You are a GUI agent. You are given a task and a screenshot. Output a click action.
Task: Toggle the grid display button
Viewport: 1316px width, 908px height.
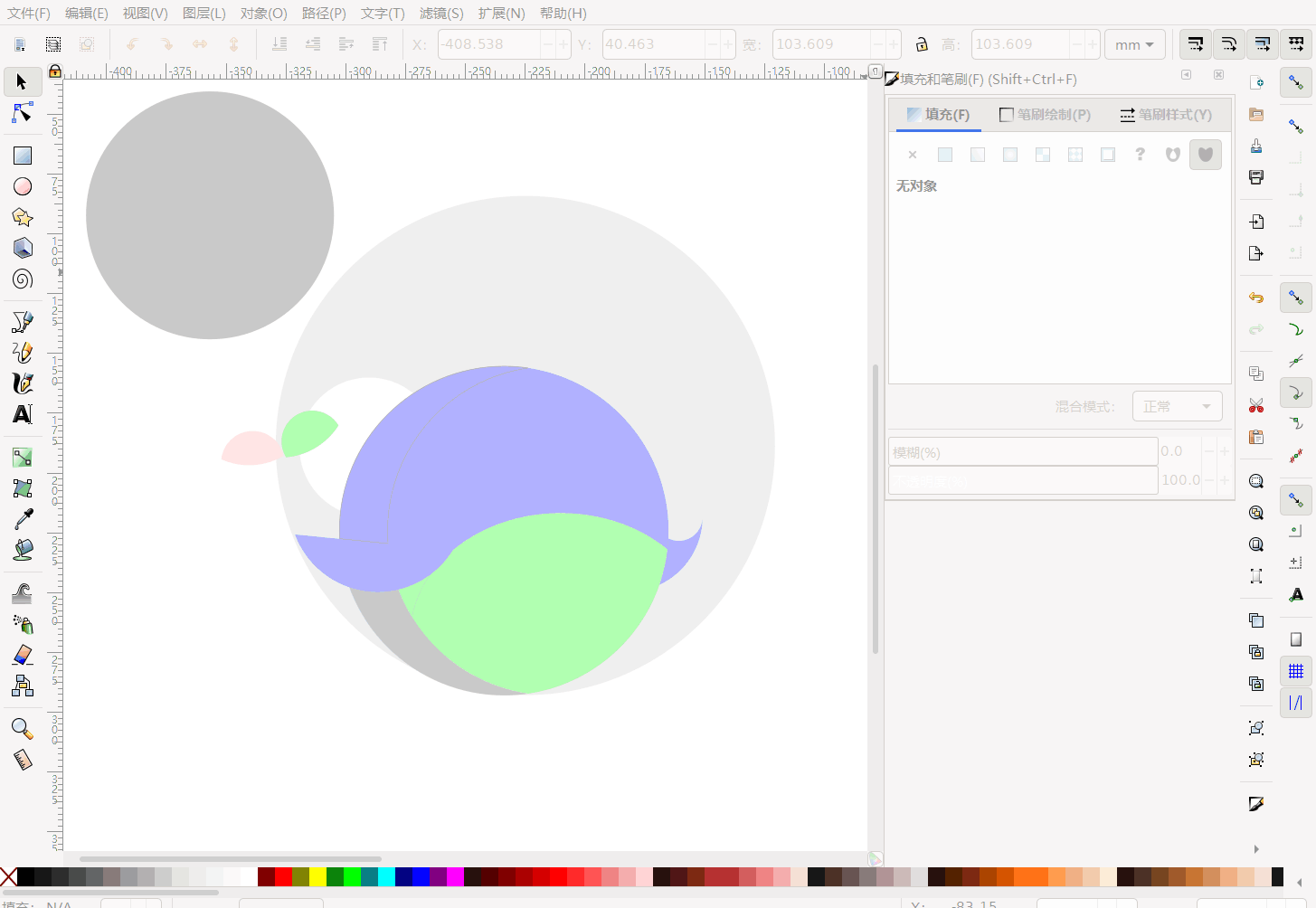tap(1296, 671)
